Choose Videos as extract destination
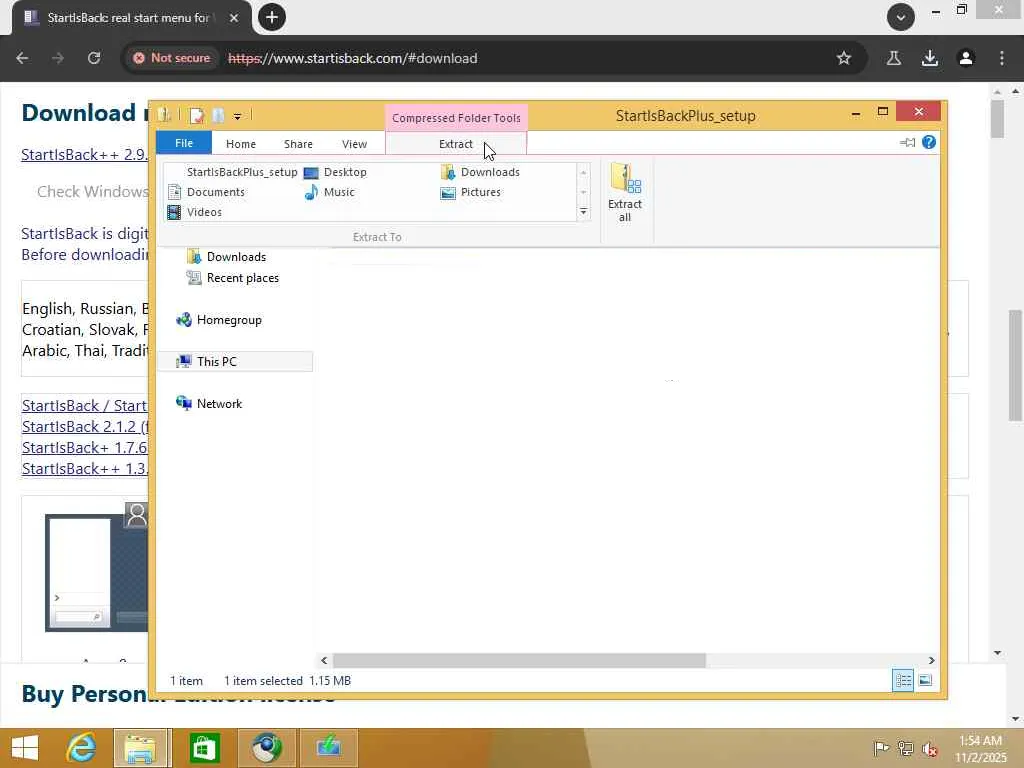 [195, 212]
